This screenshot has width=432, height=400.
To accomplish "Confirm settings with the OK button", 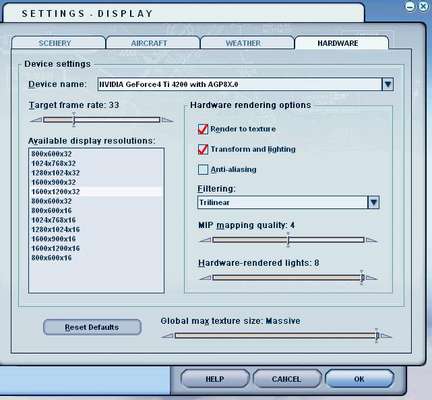I will (x=359, y=379).
